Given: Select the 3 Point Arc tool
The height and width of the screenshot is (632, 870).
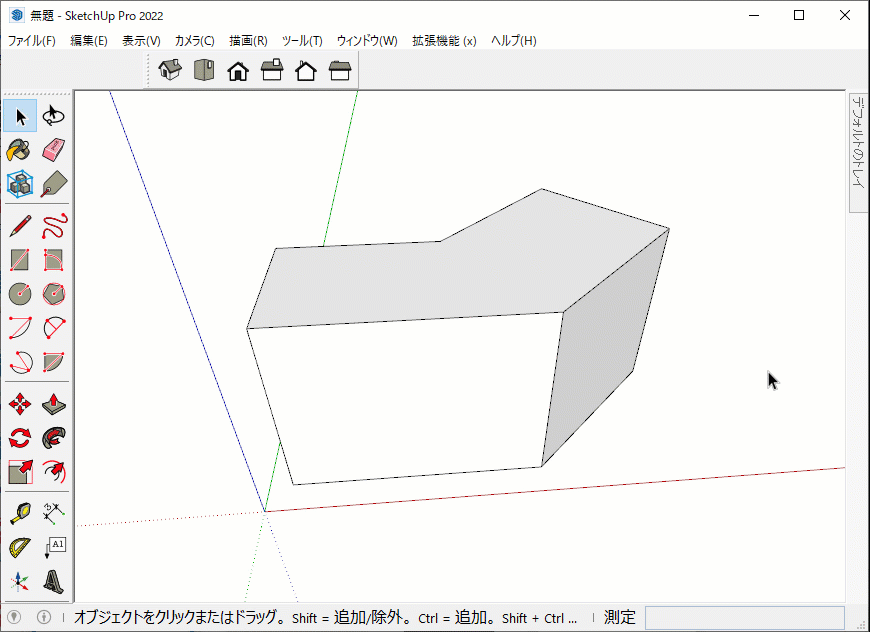Looking at the screenshot, I should pyautogui.click(x=20, y=362).
